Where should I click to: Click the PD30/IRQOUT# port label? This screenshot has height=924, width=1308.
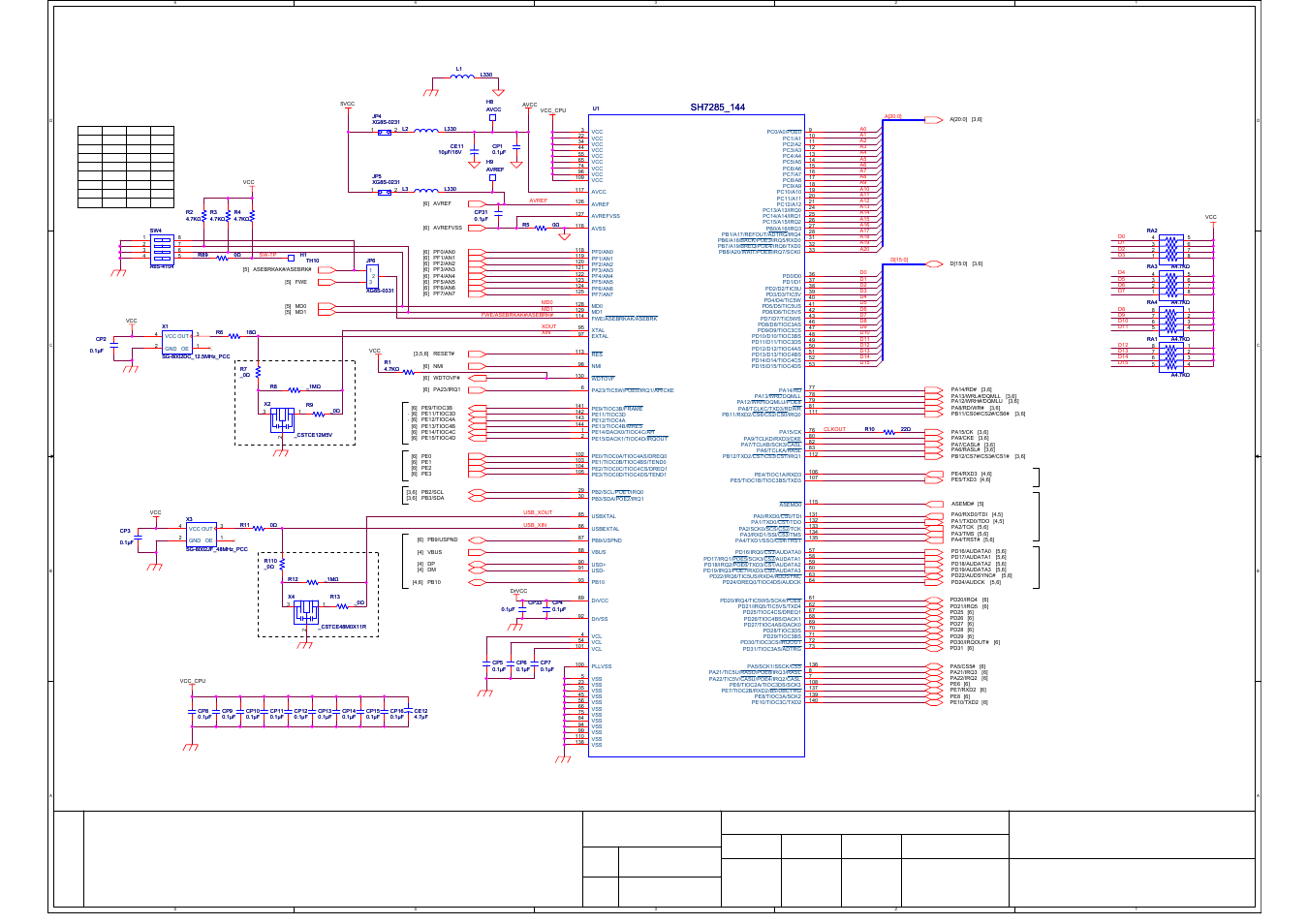[970, 642]
